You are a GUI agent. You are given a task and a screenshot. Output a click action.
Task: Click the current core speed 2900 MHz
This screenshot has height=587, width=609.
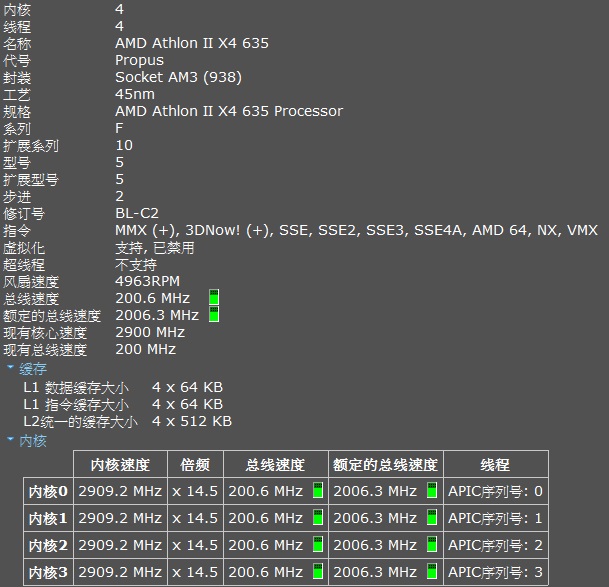click(150, 332)
